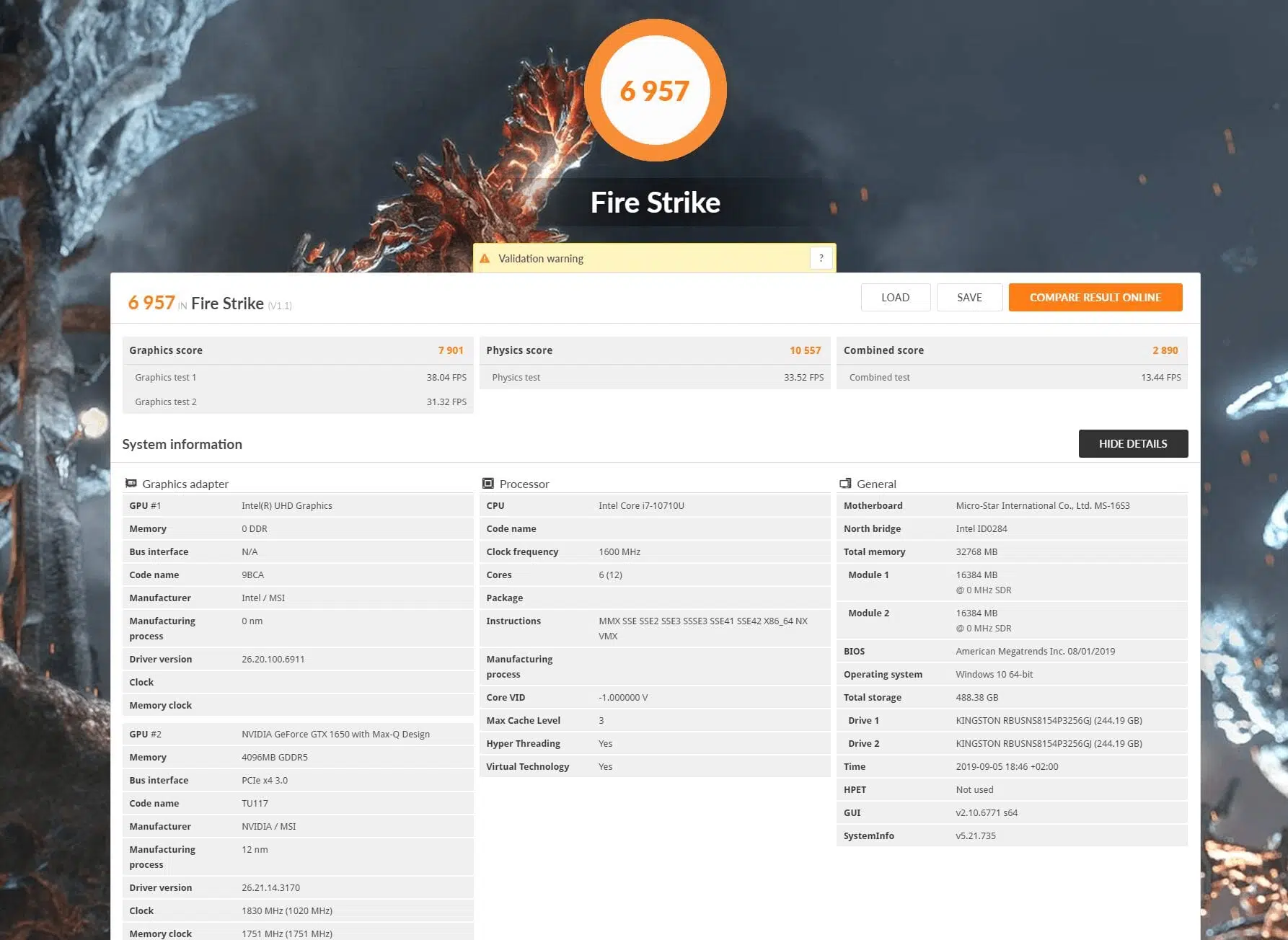
Task: Click GPU #2 NVIDIA GeForce GTX 1650 value
Action: point(335,734)
